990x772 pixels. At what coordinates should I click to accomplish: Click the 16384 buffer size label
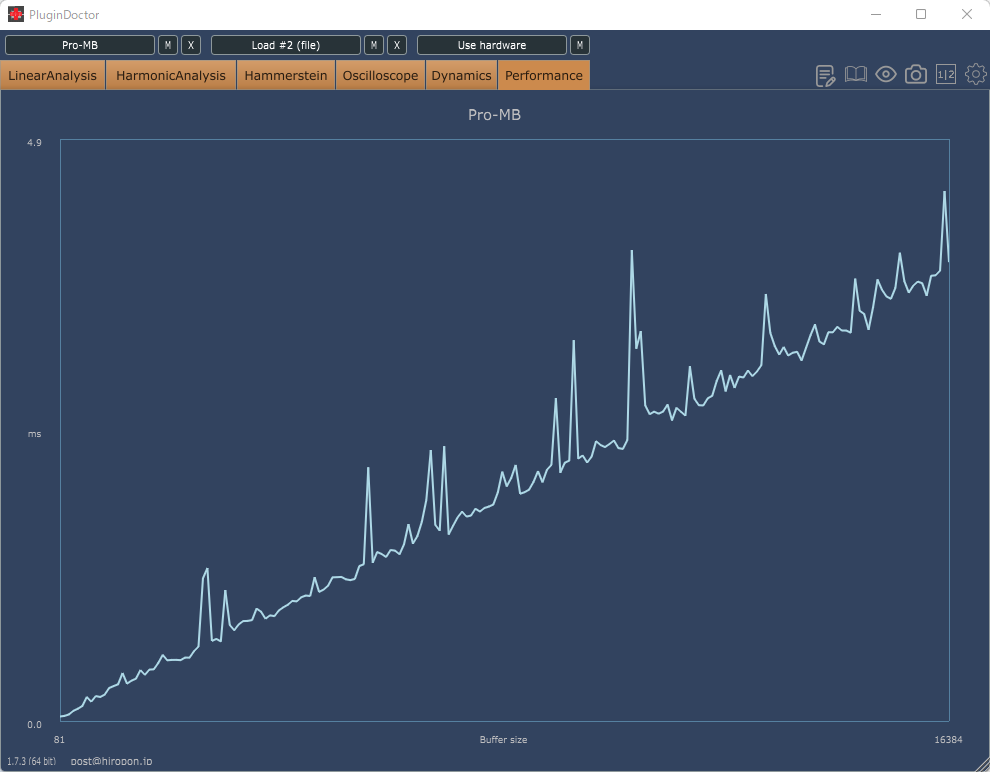tap(948, 740)
